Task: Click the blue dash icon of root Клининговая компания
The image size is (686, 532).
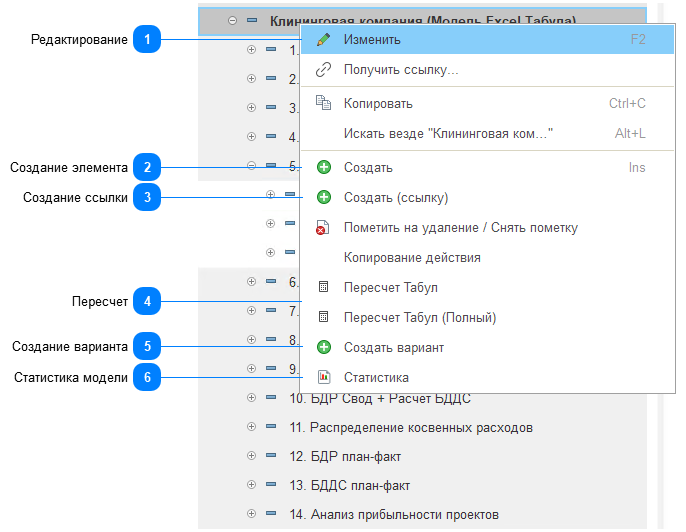Action: [x=252, y=20]
